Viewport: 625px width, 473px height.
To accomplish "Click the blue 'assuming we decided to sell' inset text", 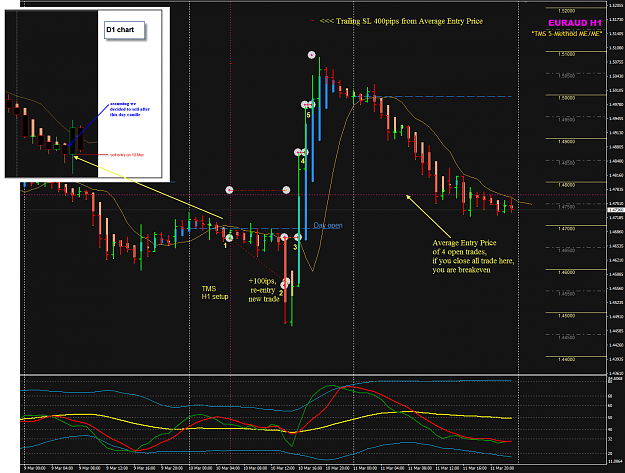I will [x=130, y=109].
